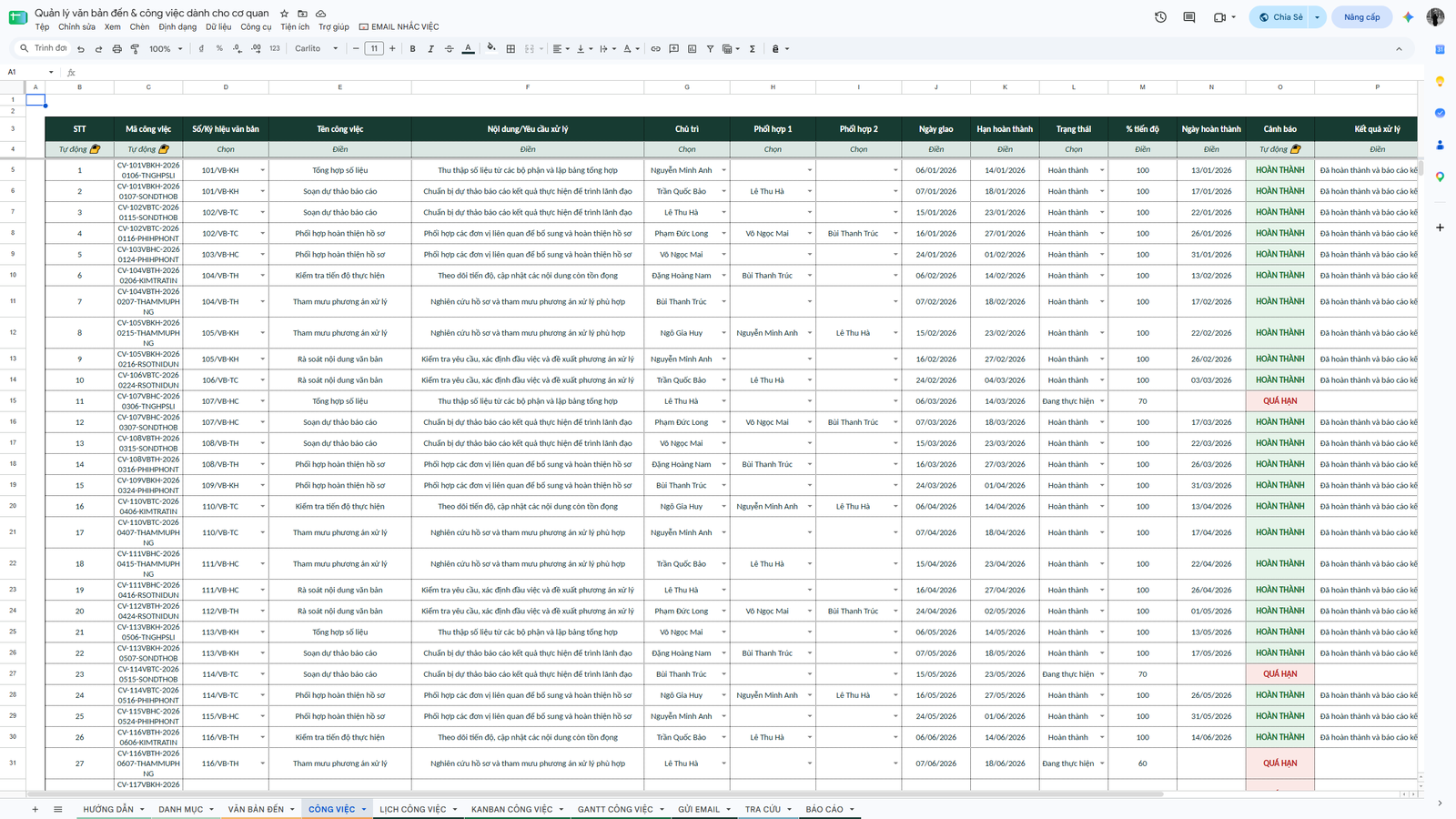Screen dimensions: 1456x819
Task: Open the Google Calendar side panel
Action: (x=1440, y=49)
